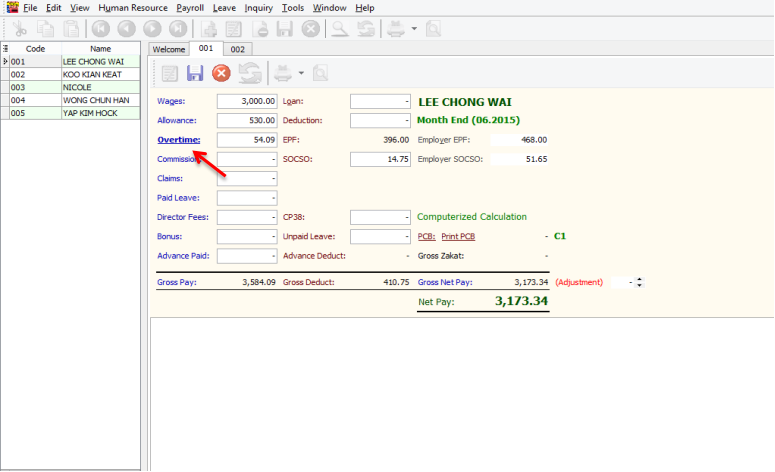The width and height of the screenshot is (775, 472).
Task: Switch to the 002 tab
Action: [x=237, y=48]
